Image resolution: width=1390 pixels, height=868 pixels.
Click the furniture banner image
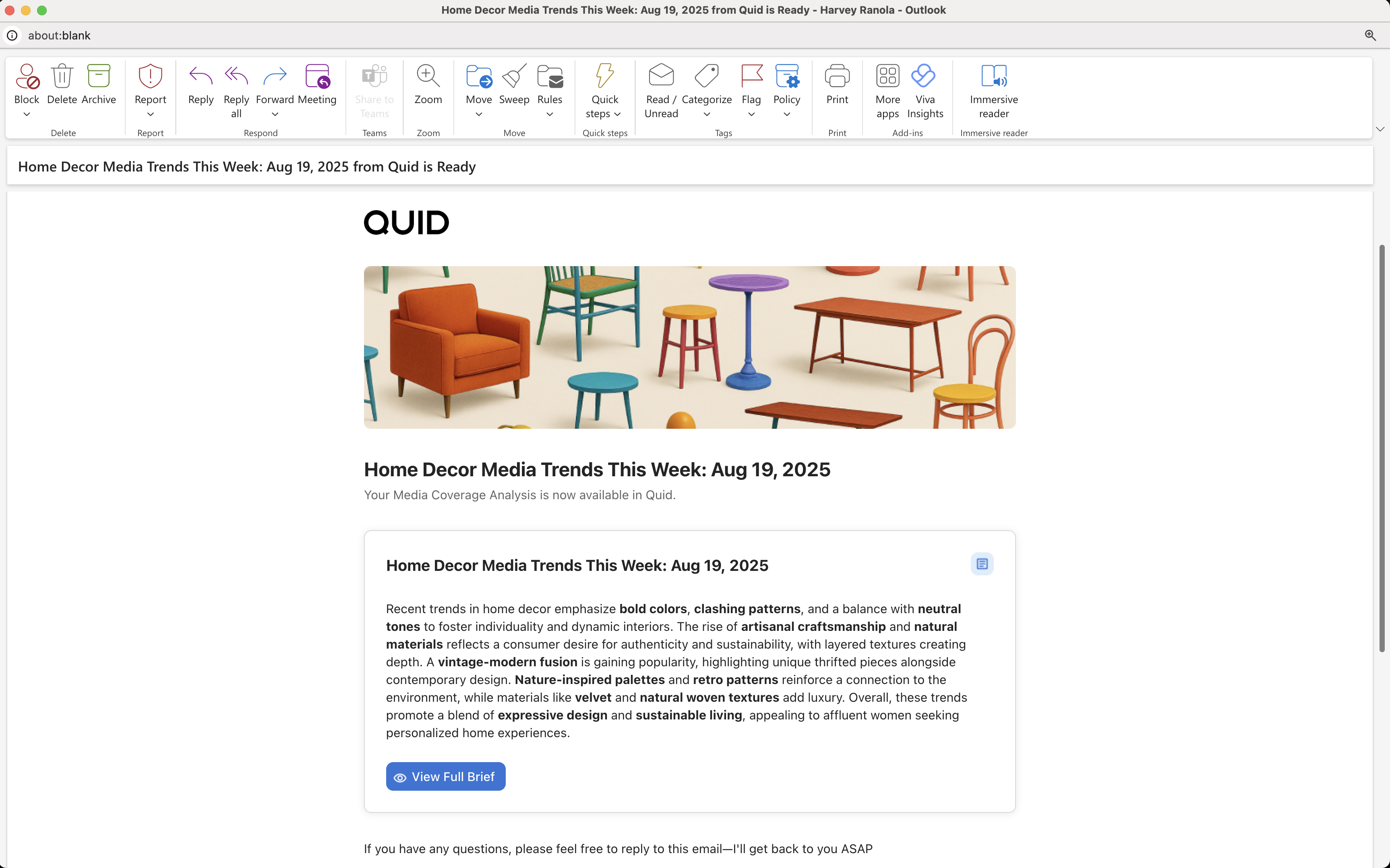coord(689,347)
